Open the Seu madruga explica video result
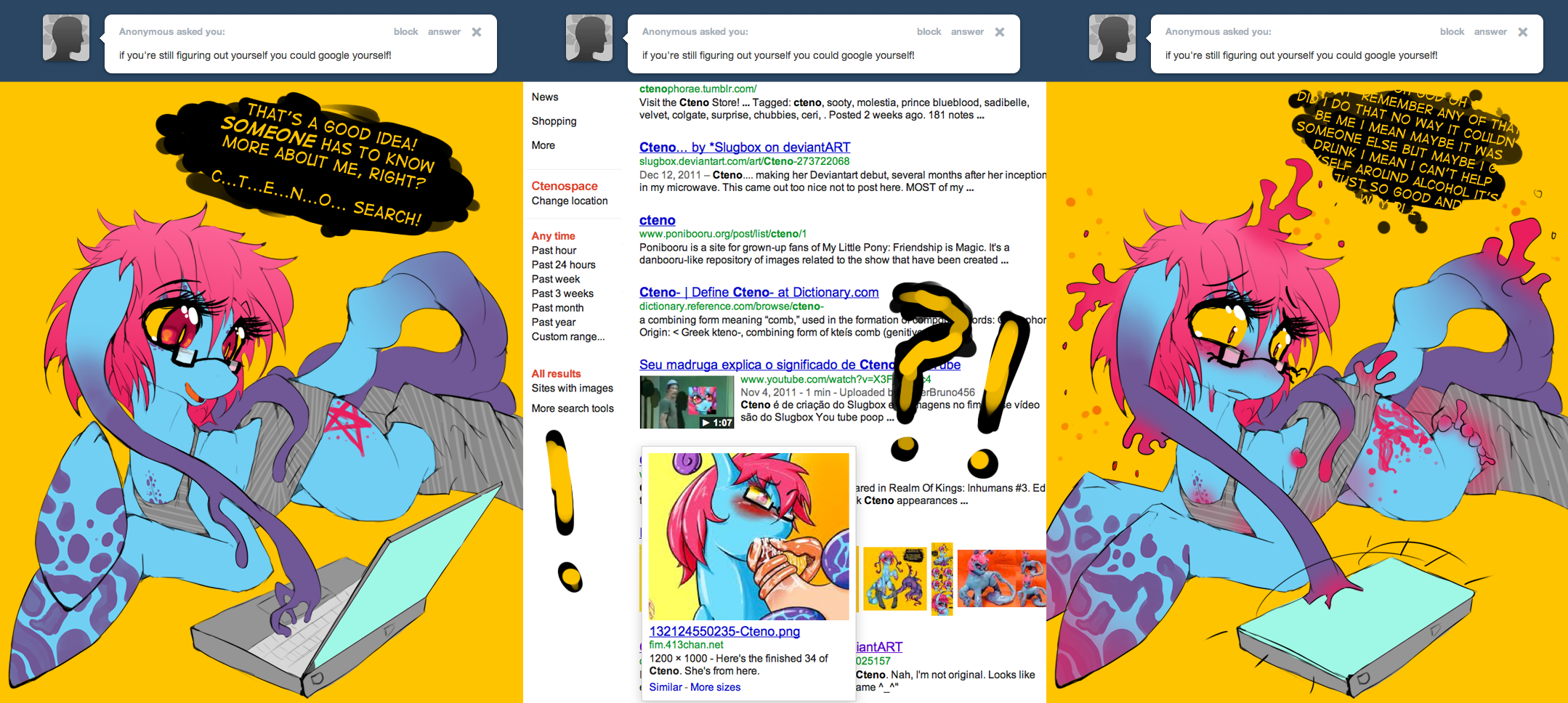The image size is (1568, 703). (x=800, y=365)
